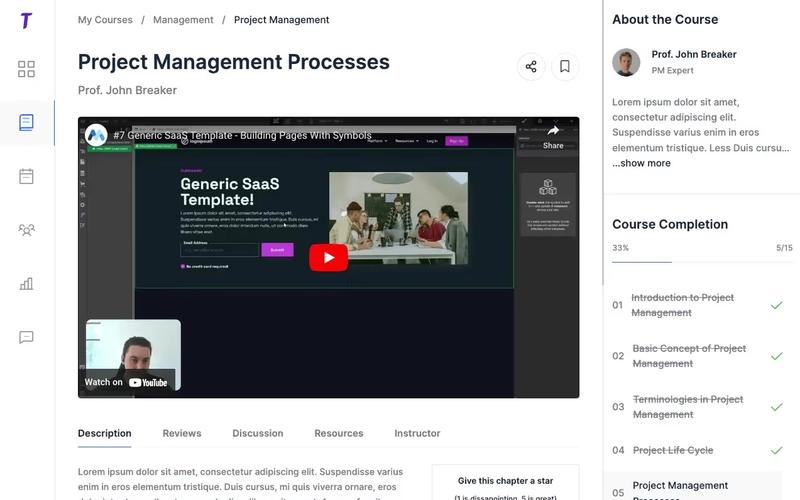Select the courses book icon in sidebar
The height and width of the screenshot is (500, 800).
(x=27, y=122)
